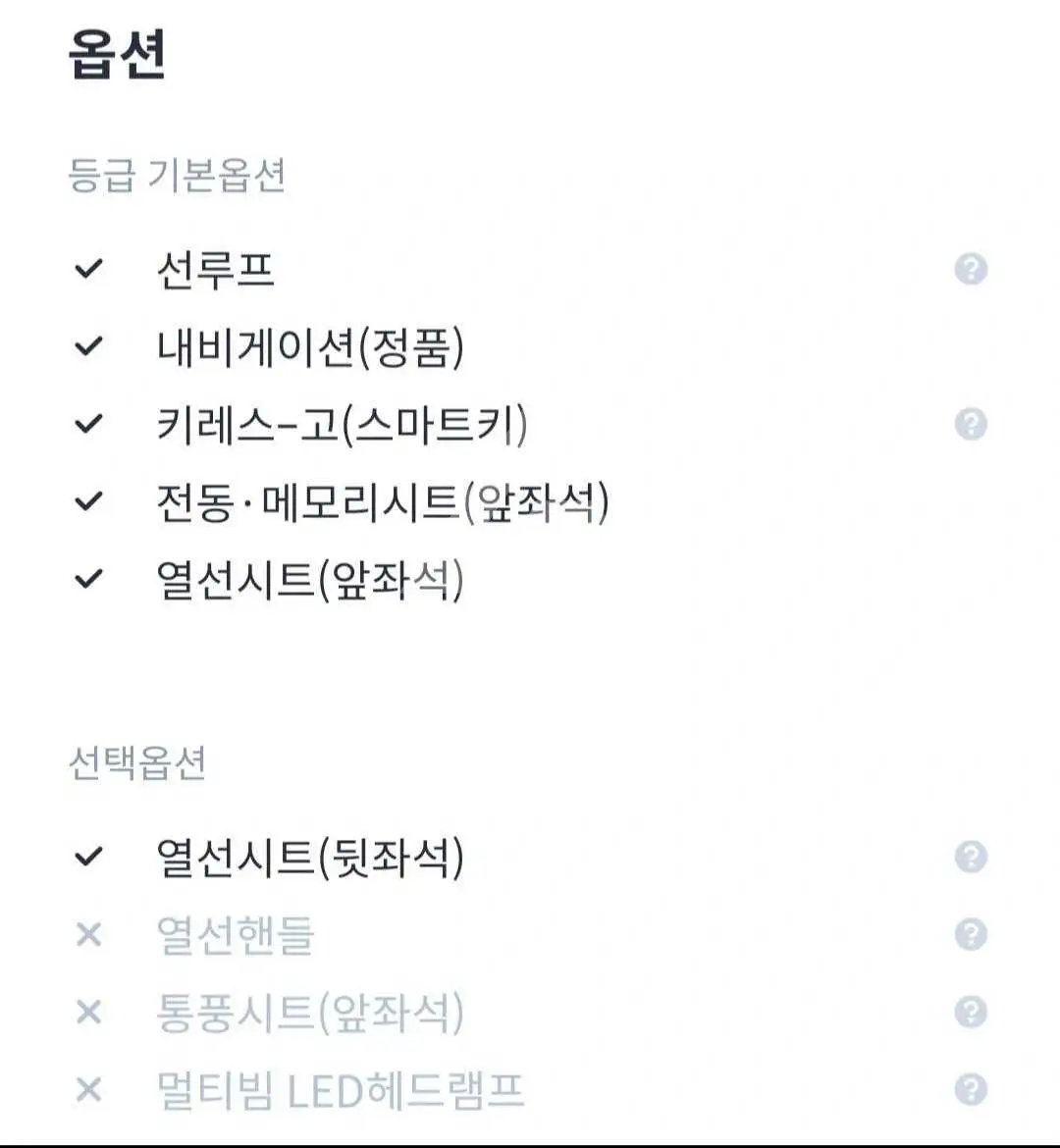Click the X mark beside 멀티빔 LED헤드램프
This screenshot has width=1060, height=1148.
[x=88, y=1089]
